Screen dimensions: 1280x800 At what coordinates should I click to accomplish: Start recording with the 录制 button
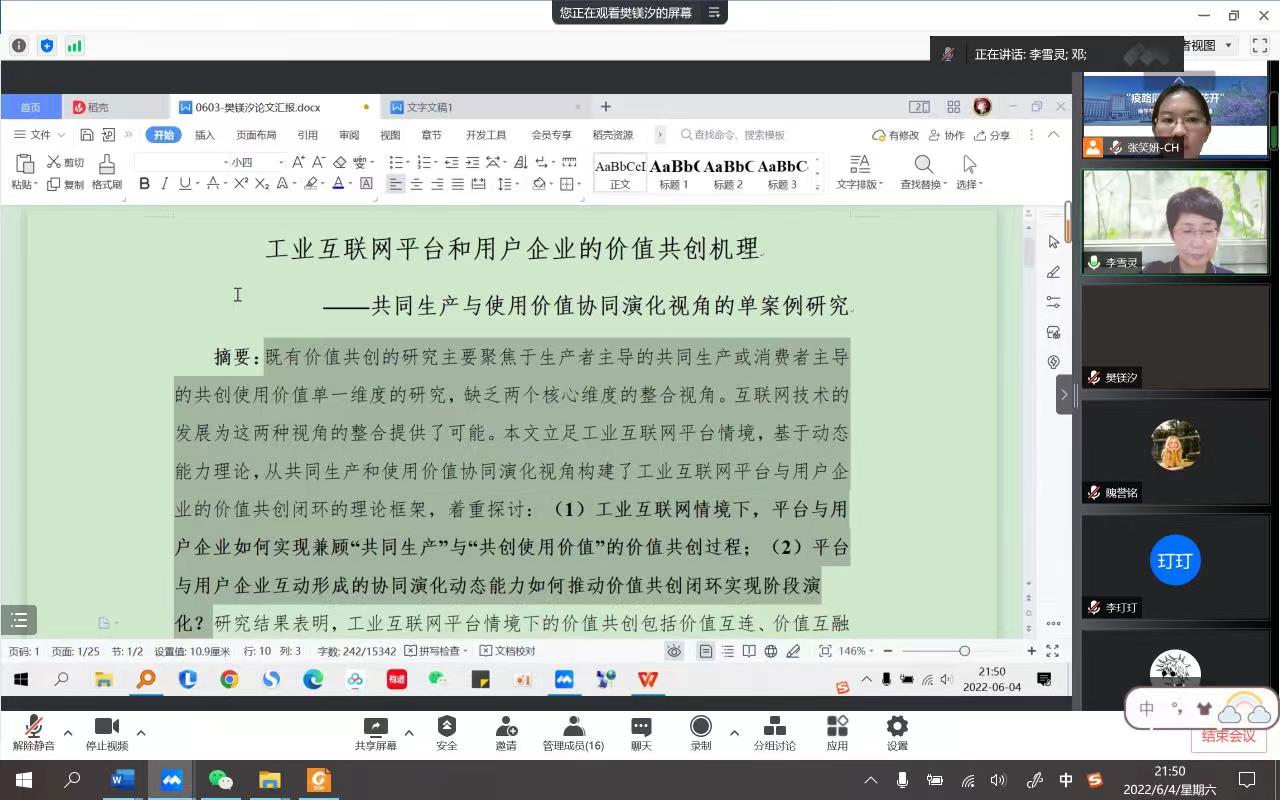pos(701,727)
